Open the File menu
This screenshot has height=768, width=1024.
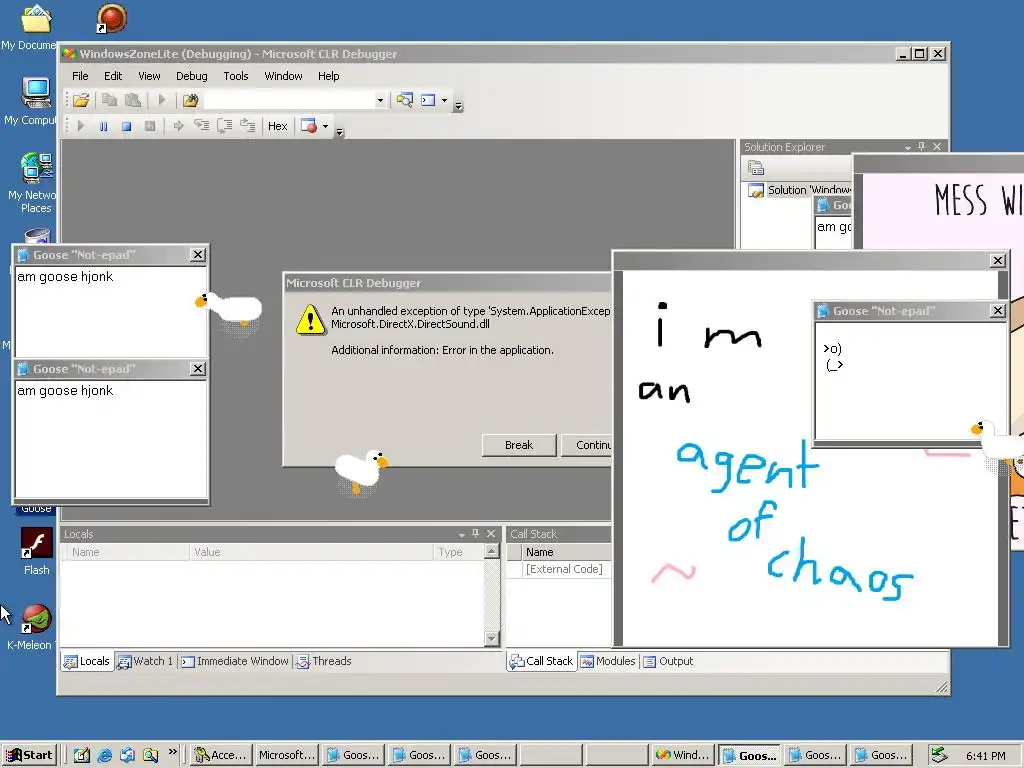click(80, 76)
